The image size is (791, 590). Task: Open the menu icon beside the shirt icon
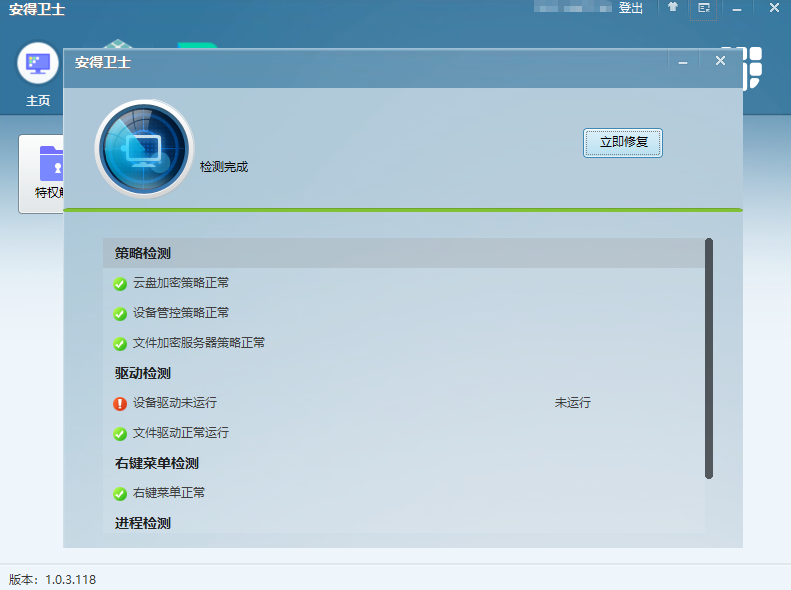(x=704, y=8)
